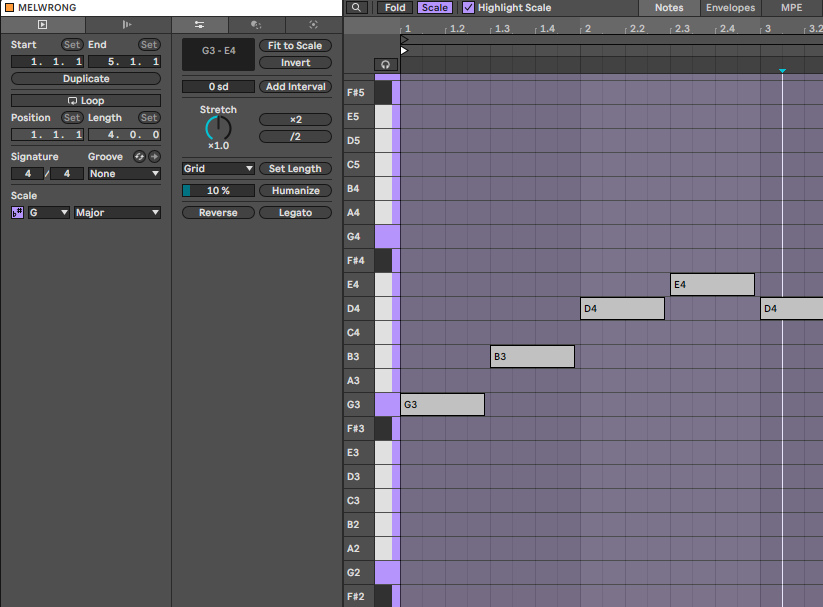Viewport: 823px width, 607px height.
Task: Click the Set Length button
Action: (295, 169)
